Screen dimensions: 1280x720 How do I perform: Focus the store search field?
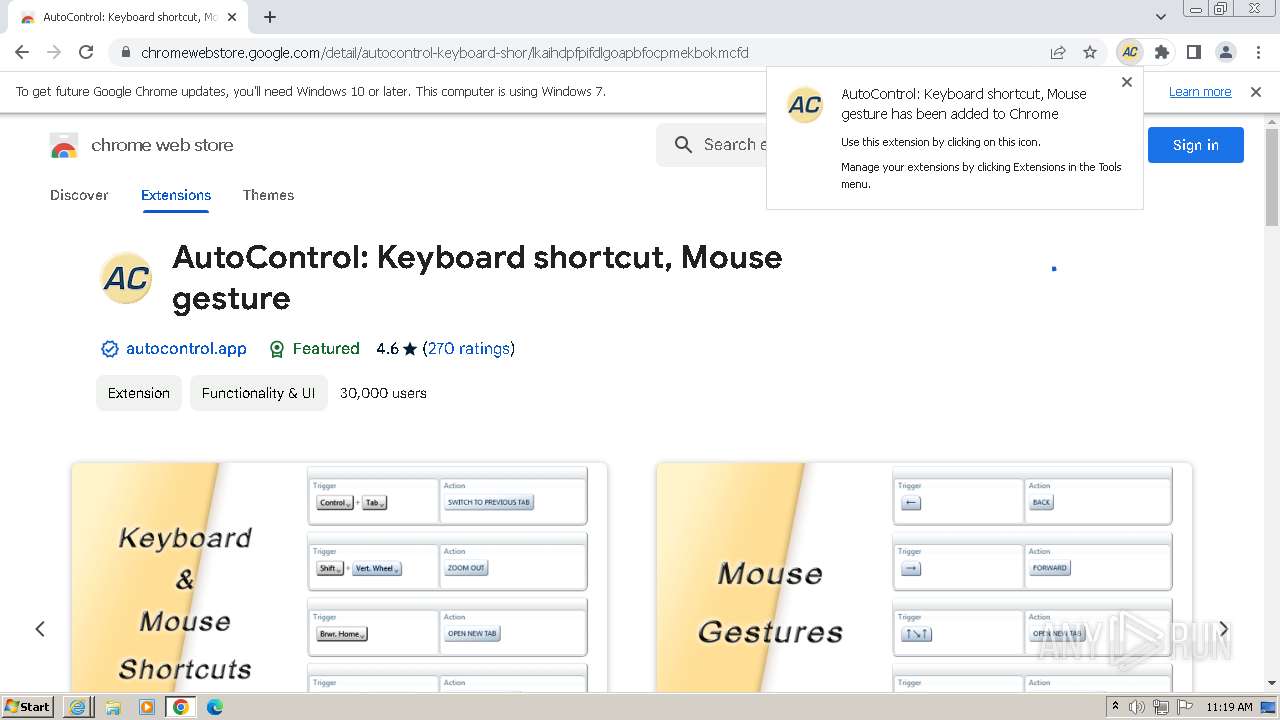tap(735, 145)
